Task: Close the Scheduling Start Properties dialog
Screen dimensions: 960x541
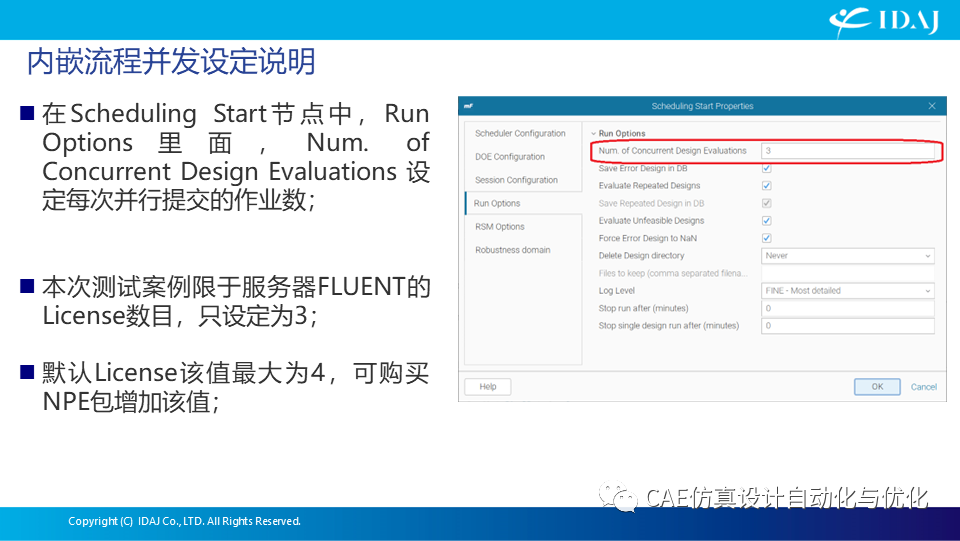Action: pyautogui.click(x=932, y=106)
